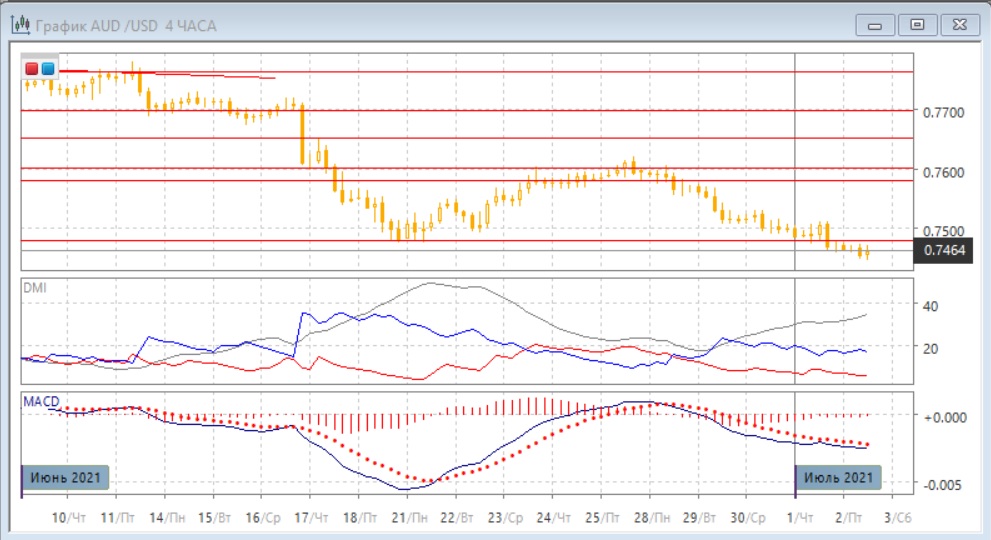Screen dimensions: 991x540
Task: Click the 11/Пт date label
Action: pyautogui.click(x=118, y=518)
